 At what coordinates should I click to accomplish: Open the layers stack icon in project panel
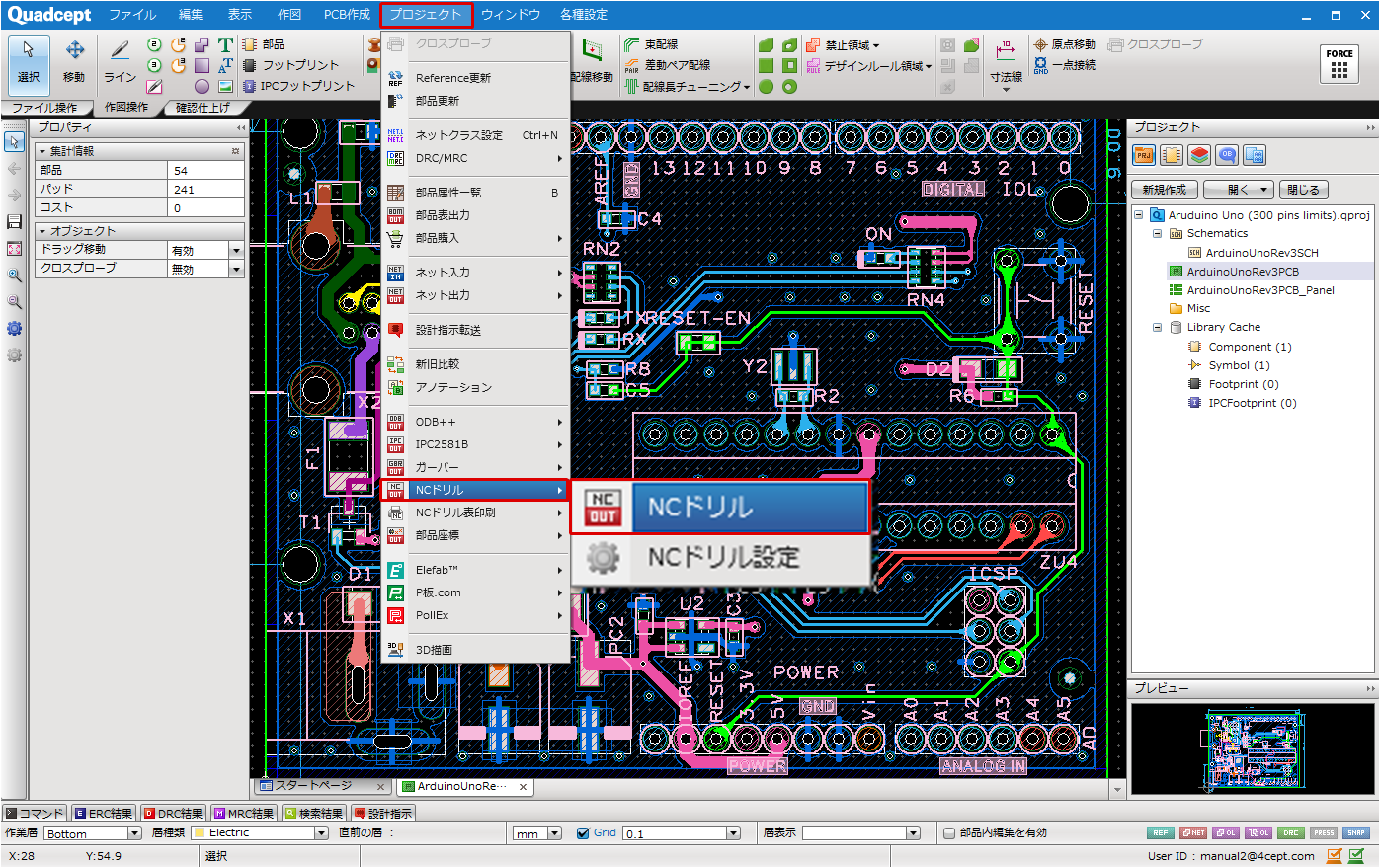1199,155
